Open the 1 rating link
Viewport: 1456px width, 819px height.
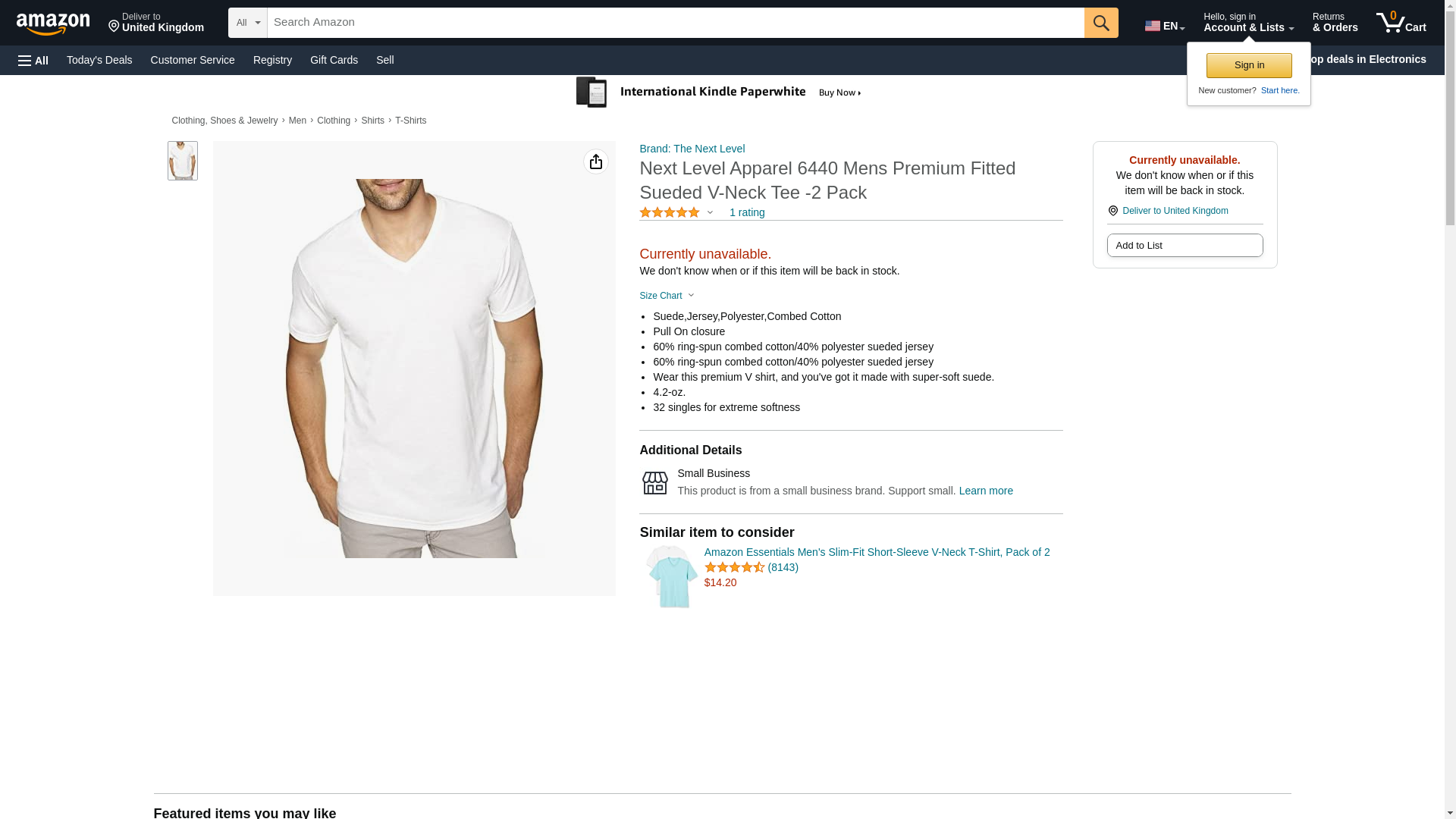click(x=746, y=213)
